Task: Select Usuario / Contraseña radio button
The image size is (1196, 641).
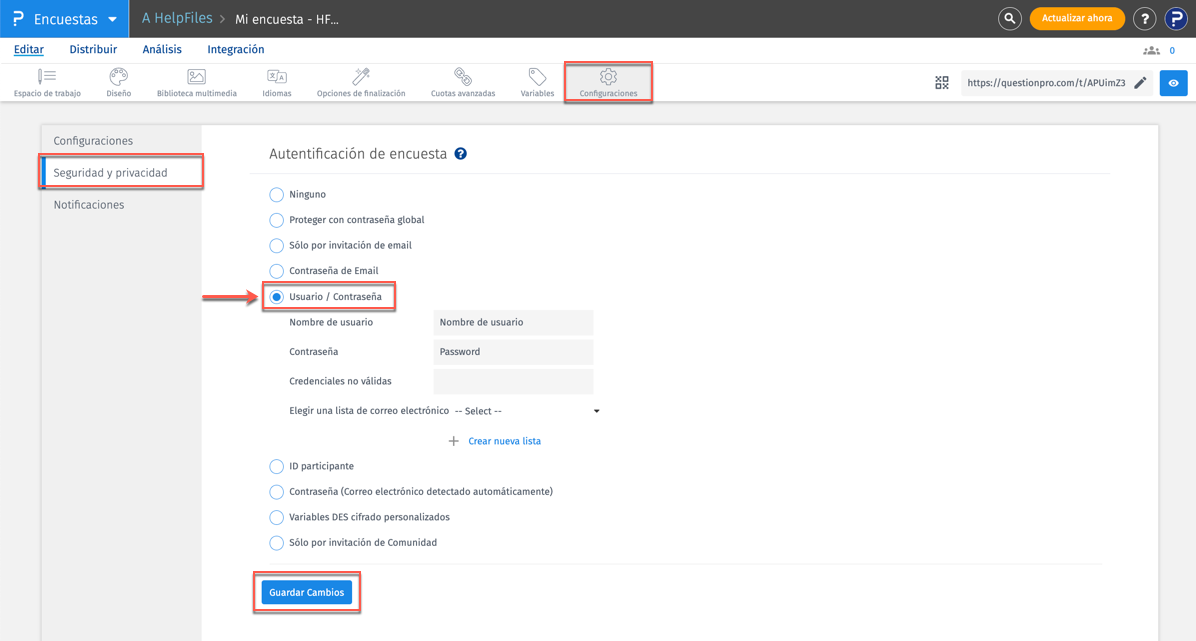Action: point(276,297)
